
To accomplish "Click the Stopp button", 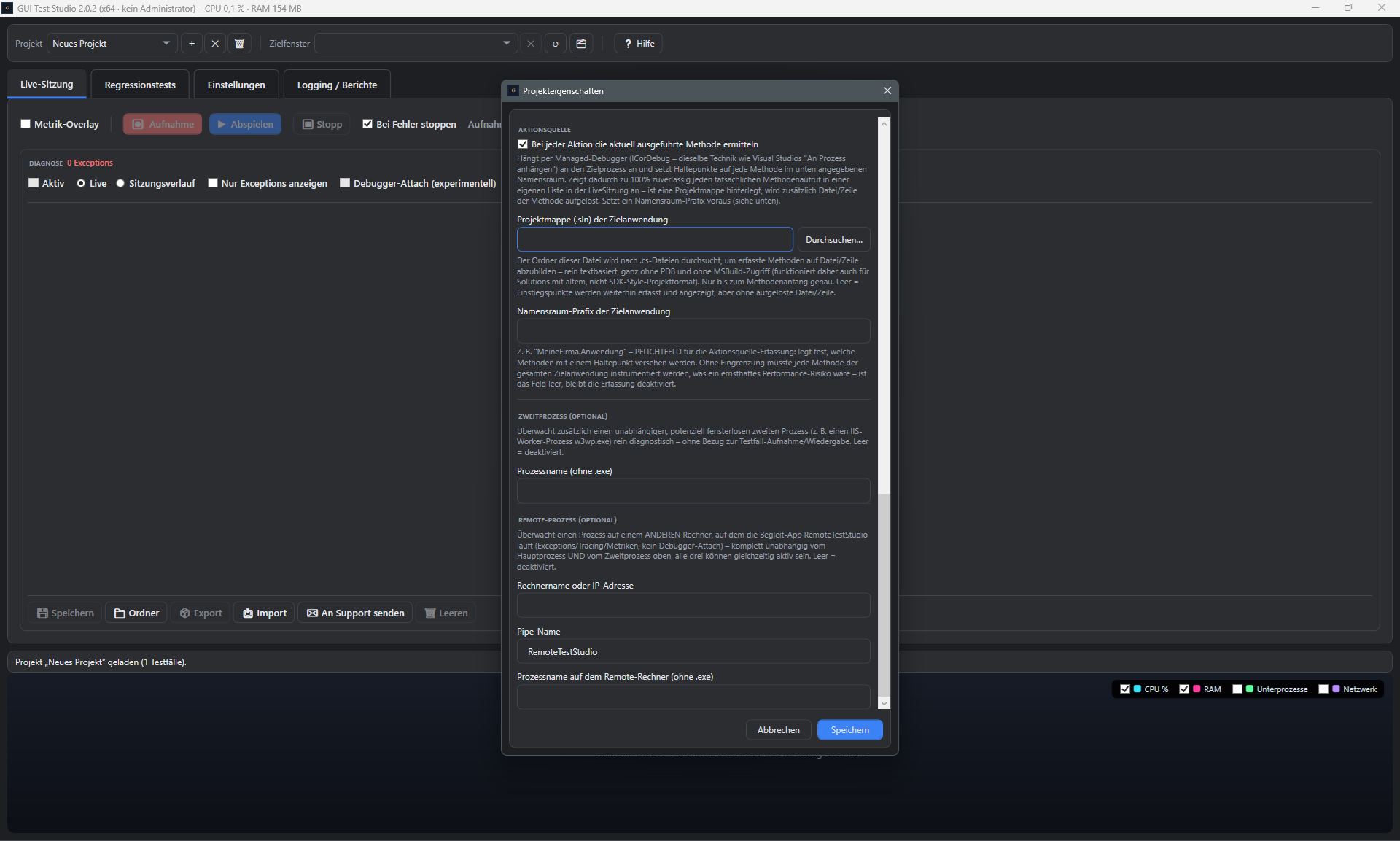I will 322,124.
